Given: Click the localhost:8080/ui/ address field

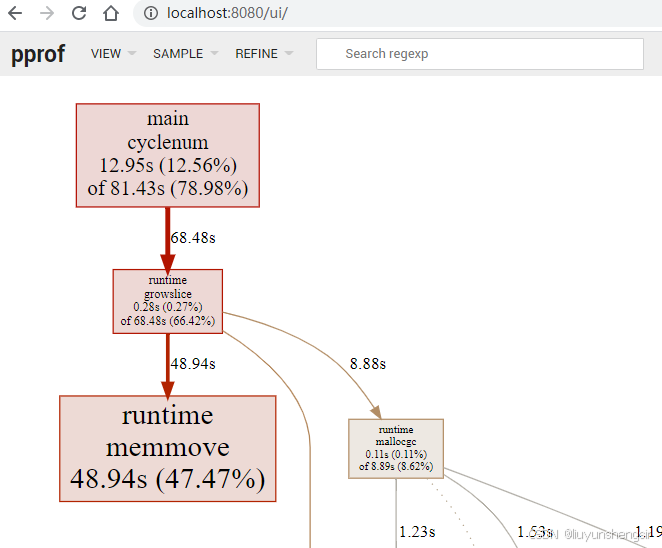Looking at the screenshot, I should [x=397, y=13].
